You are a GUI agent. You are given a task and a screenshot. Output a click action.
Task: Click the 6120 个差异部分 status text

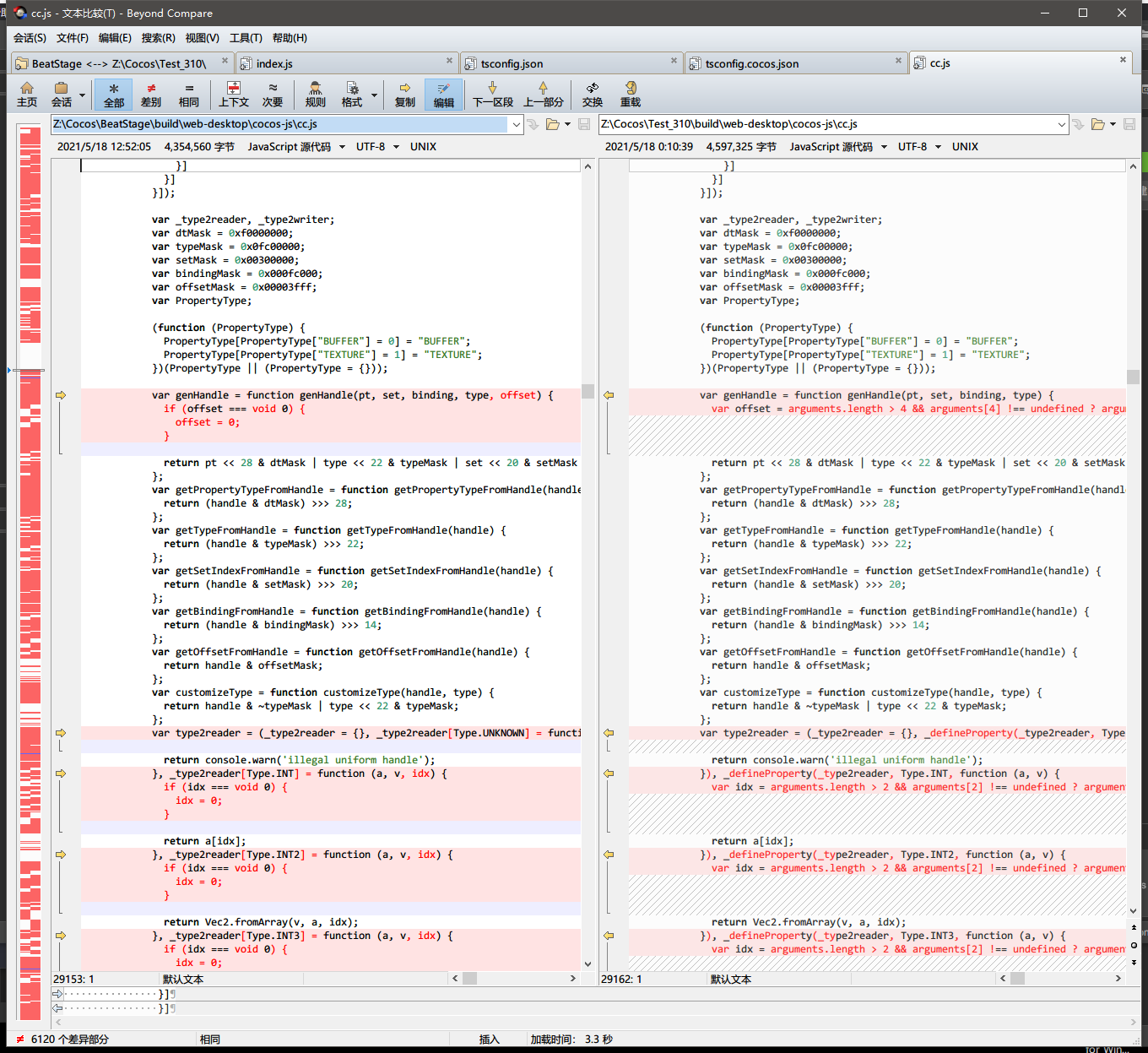pos(69,1039)
